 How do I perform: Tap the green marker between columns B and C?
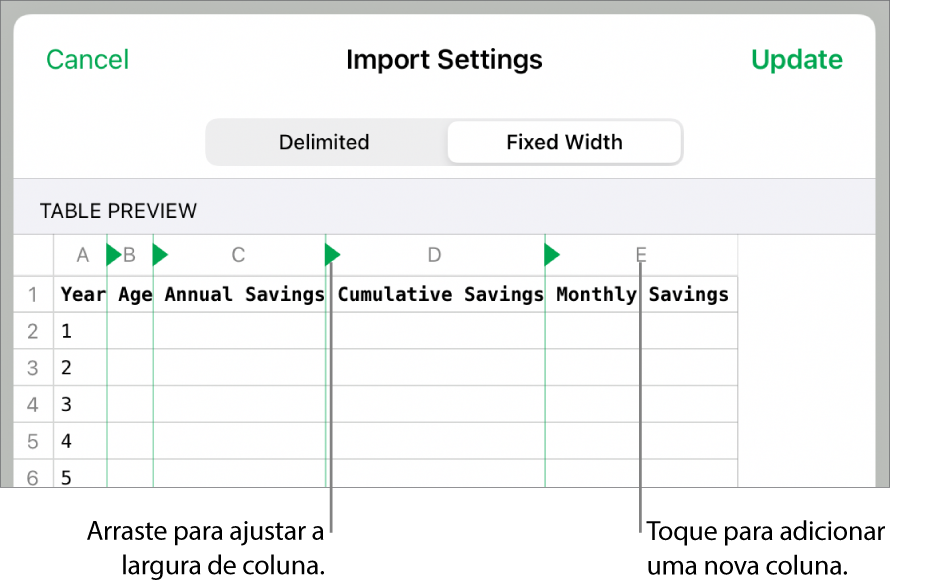tap(160, 255)
